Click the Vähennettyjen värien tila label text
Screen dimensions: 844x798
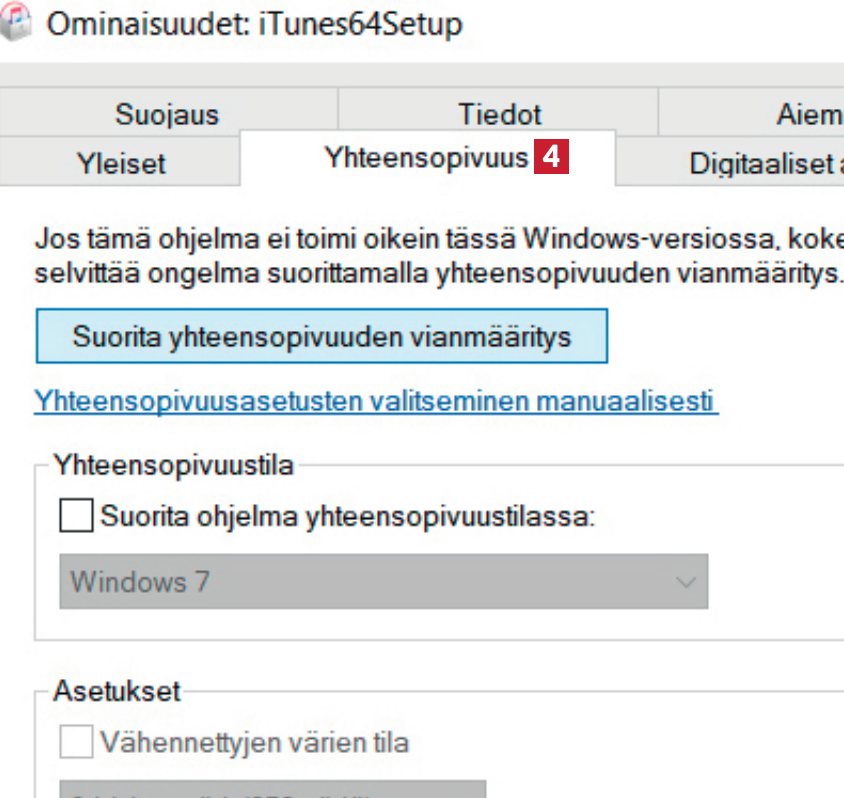(255, 743)
